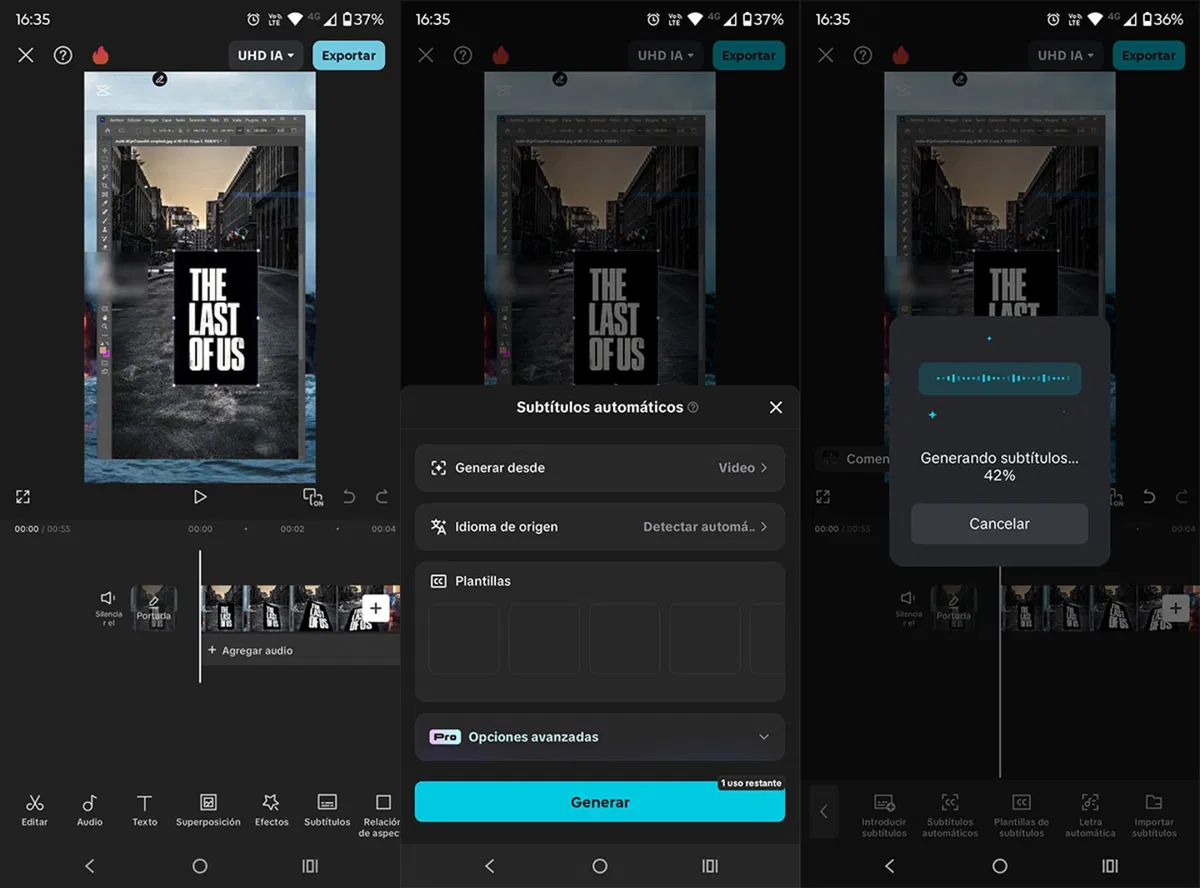Select the first empty subtitle template under Plantillas

point(464,638)
